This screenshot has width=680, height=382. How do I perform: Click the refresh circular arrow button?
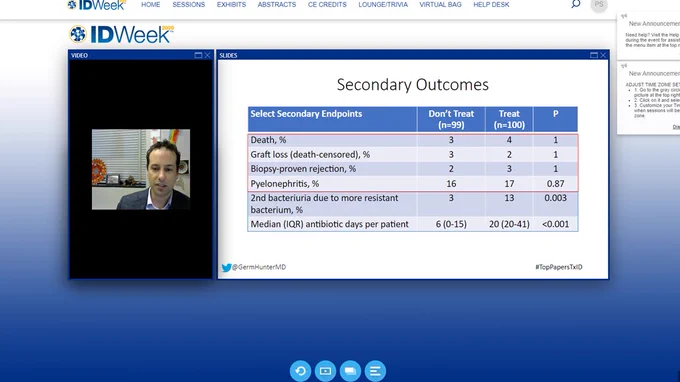tap(300, 371)
